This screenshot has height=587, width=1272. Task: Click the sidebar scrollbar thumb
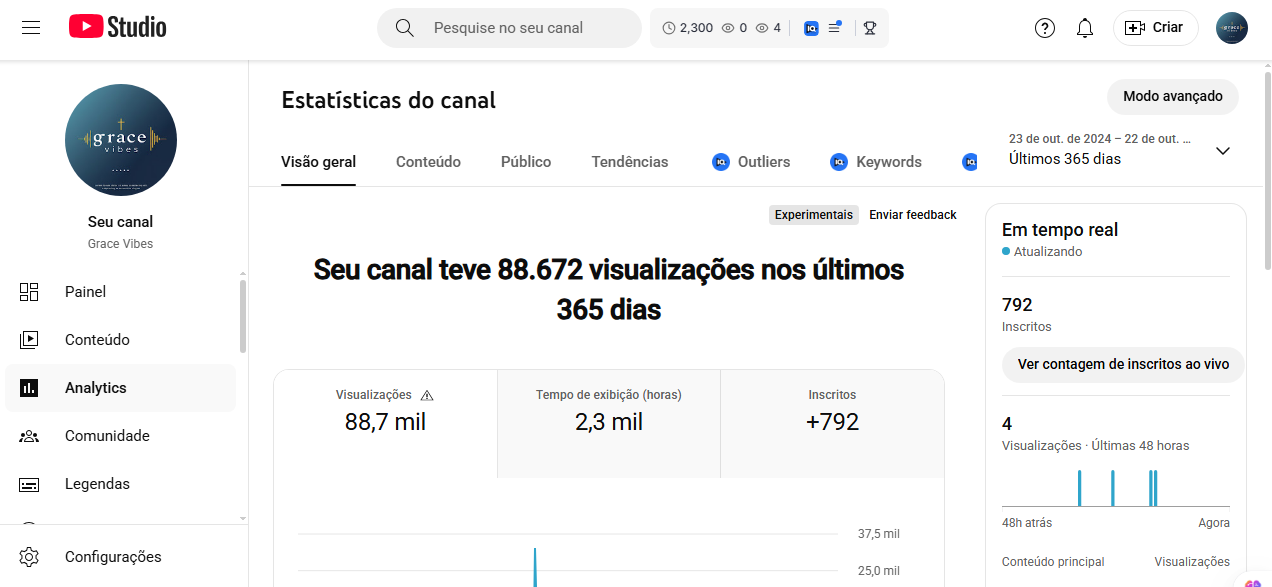(242, 316)
